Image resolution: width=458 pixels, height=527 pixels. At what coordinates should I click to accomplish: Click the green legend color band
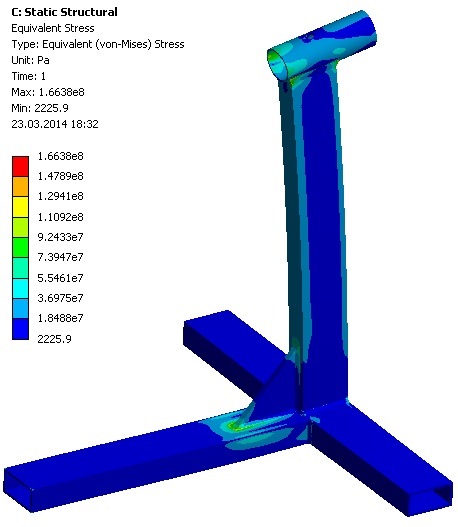click(20, 248)
